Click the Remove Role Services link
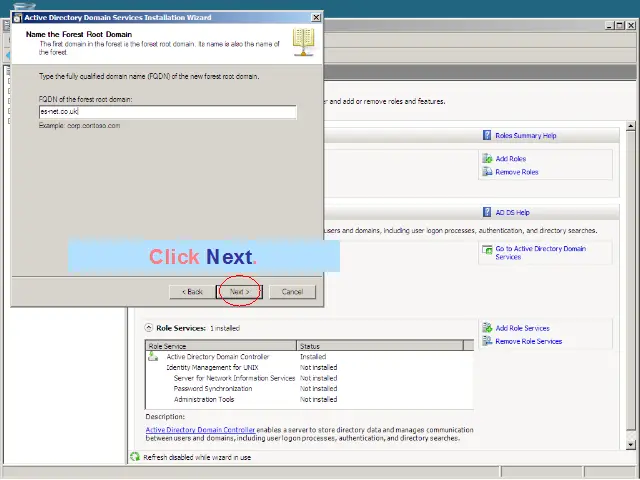The image size is (640, 480). click(x=529, y=341)
